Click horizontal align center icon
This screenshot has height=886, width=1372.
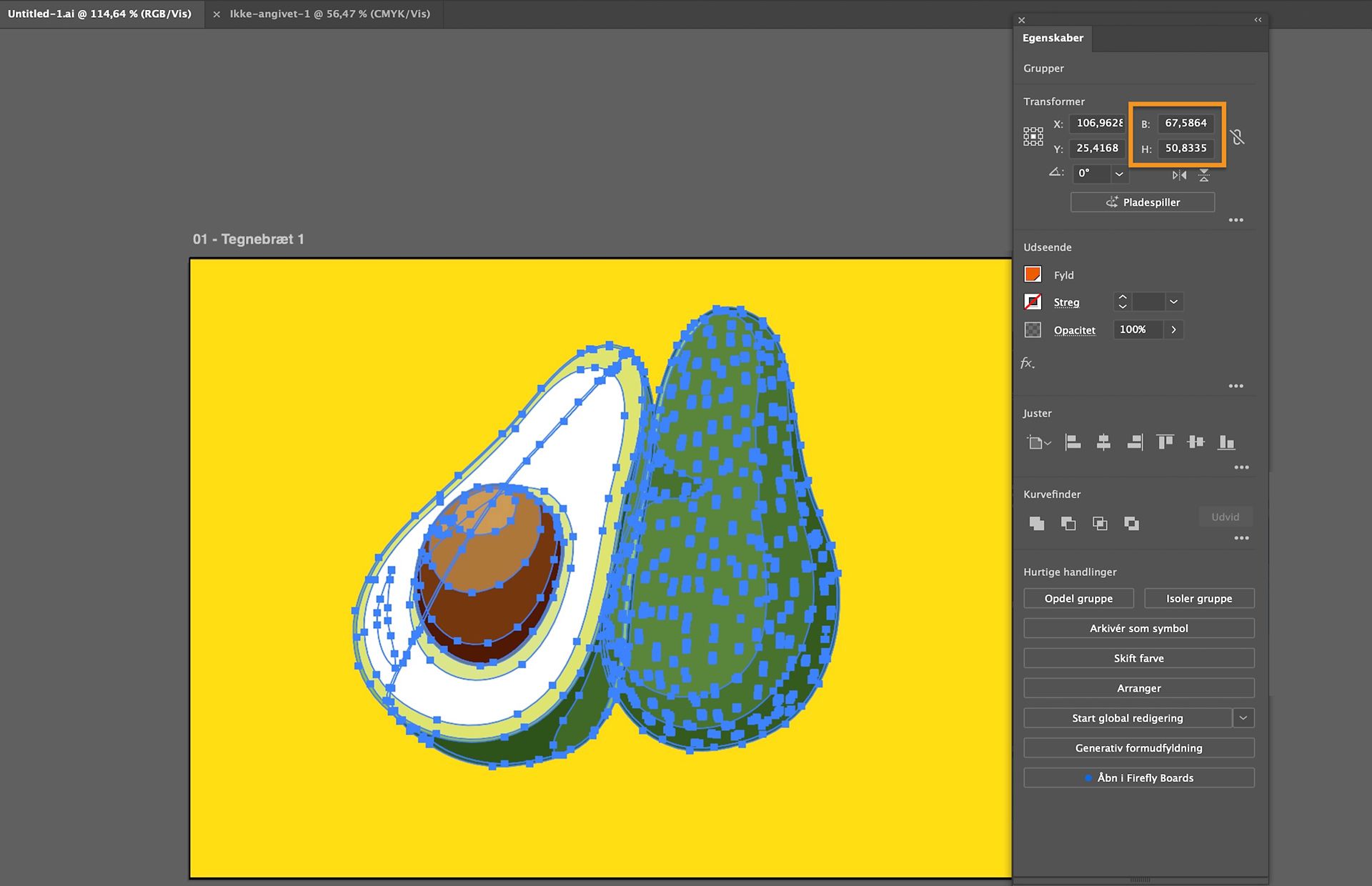(x=1103, y=442)
